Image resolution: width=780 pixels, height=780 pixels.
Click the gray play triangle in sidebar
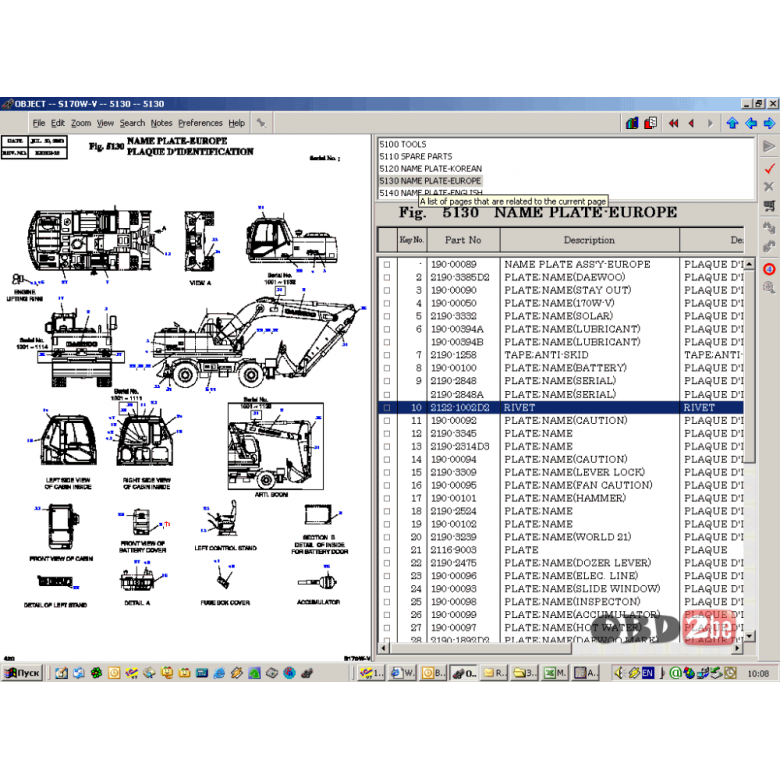tap(769, 146)
